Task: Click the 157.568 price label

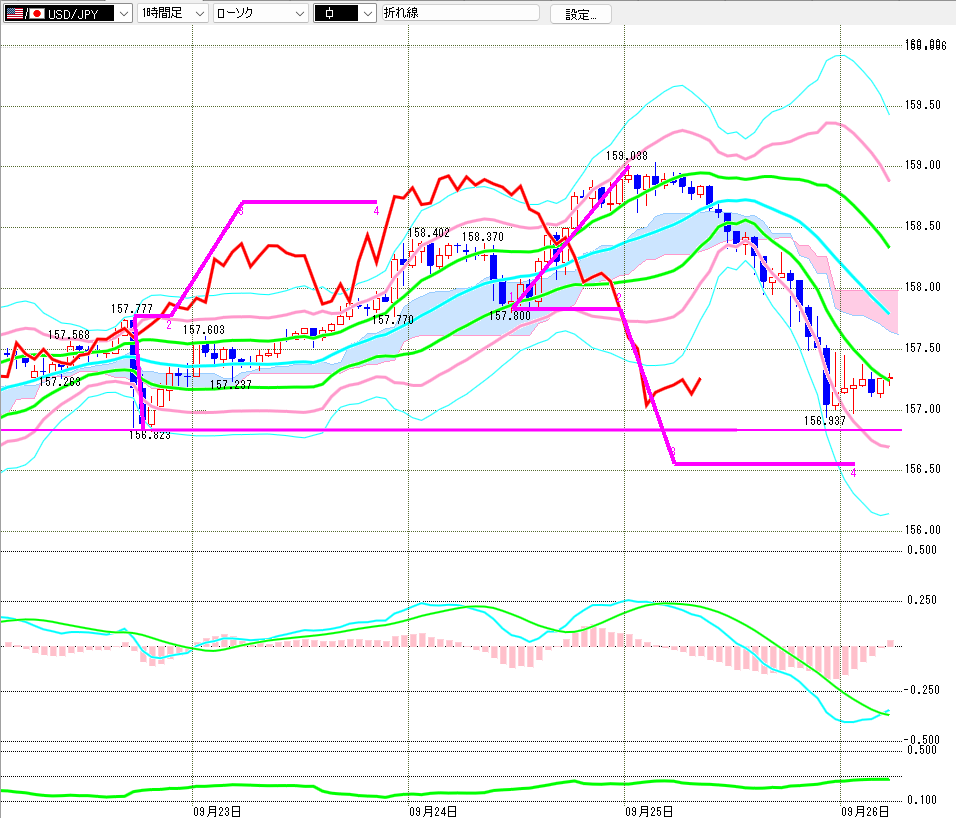Action: point(69,335)
